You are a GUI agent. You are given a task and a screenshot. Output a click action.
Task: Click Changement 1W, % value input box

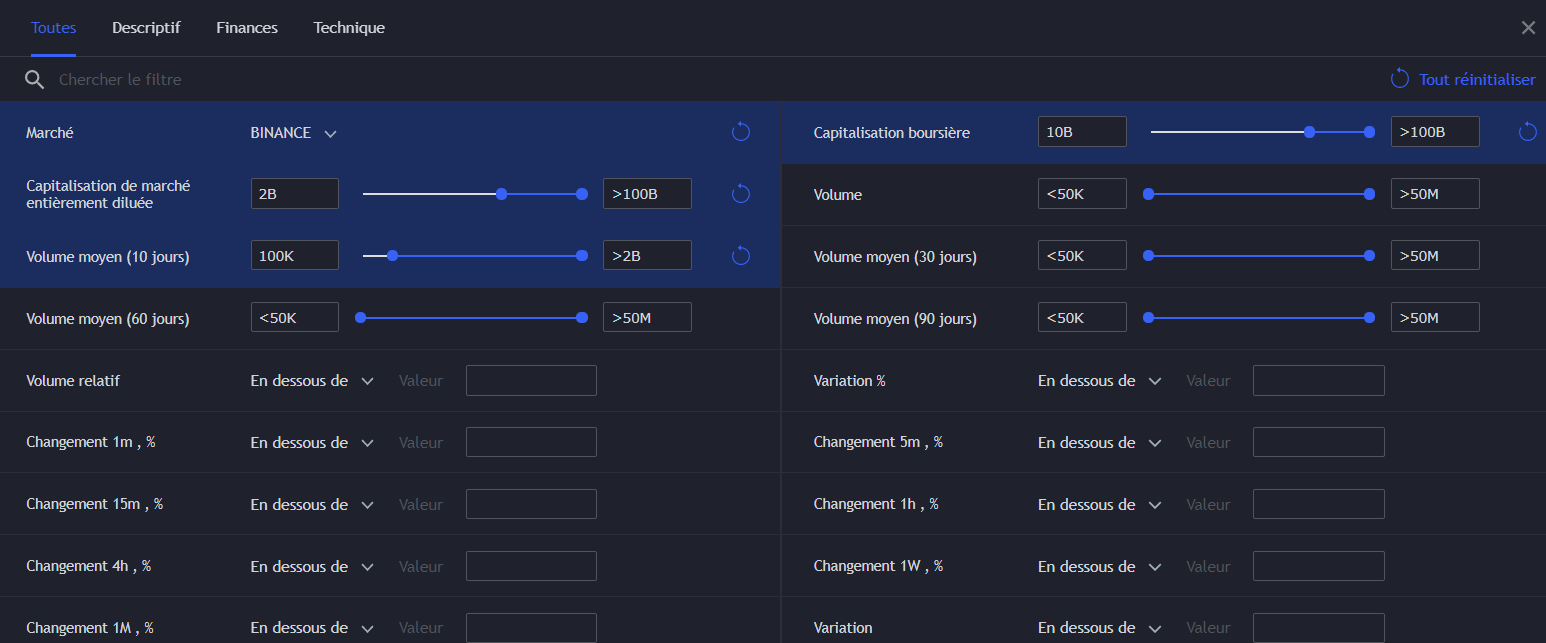point(1319,567)
